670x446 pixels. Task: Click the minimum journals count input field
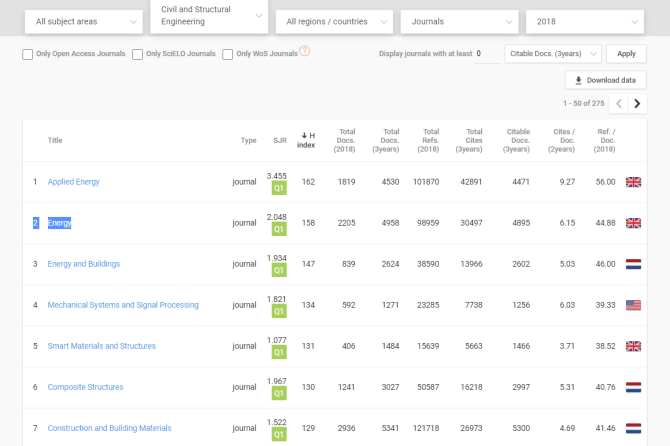488,54
